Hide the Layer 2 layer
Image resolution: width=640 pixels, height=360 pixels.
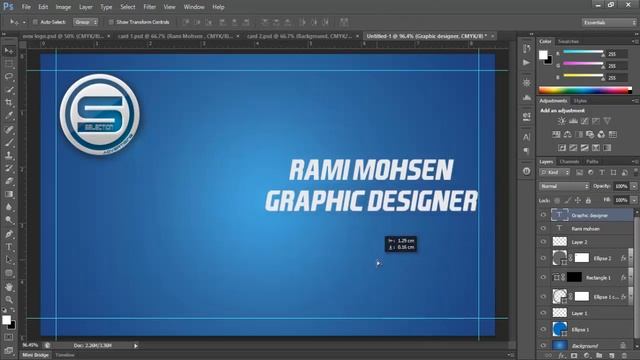point(543,242)
